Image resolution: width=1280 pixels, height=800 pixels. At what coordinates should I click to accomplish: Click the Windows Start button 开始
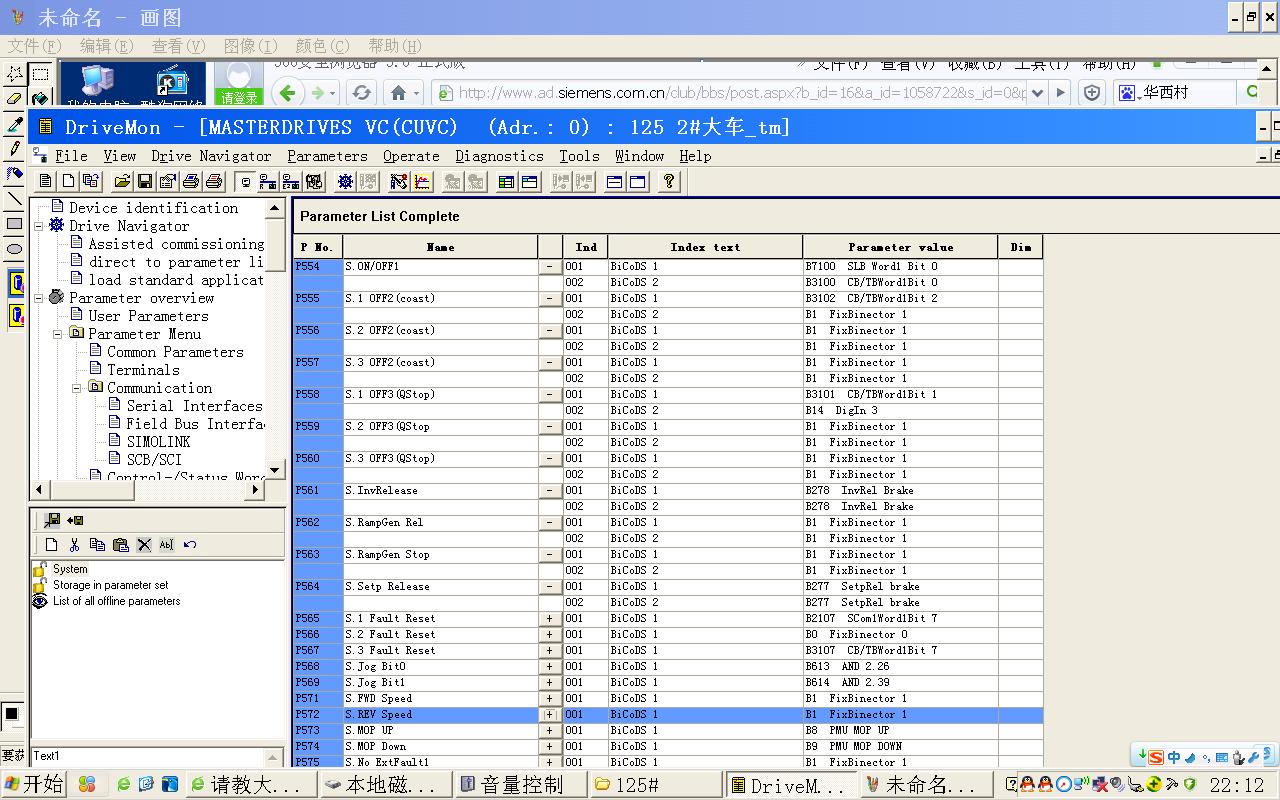[34, 784]
